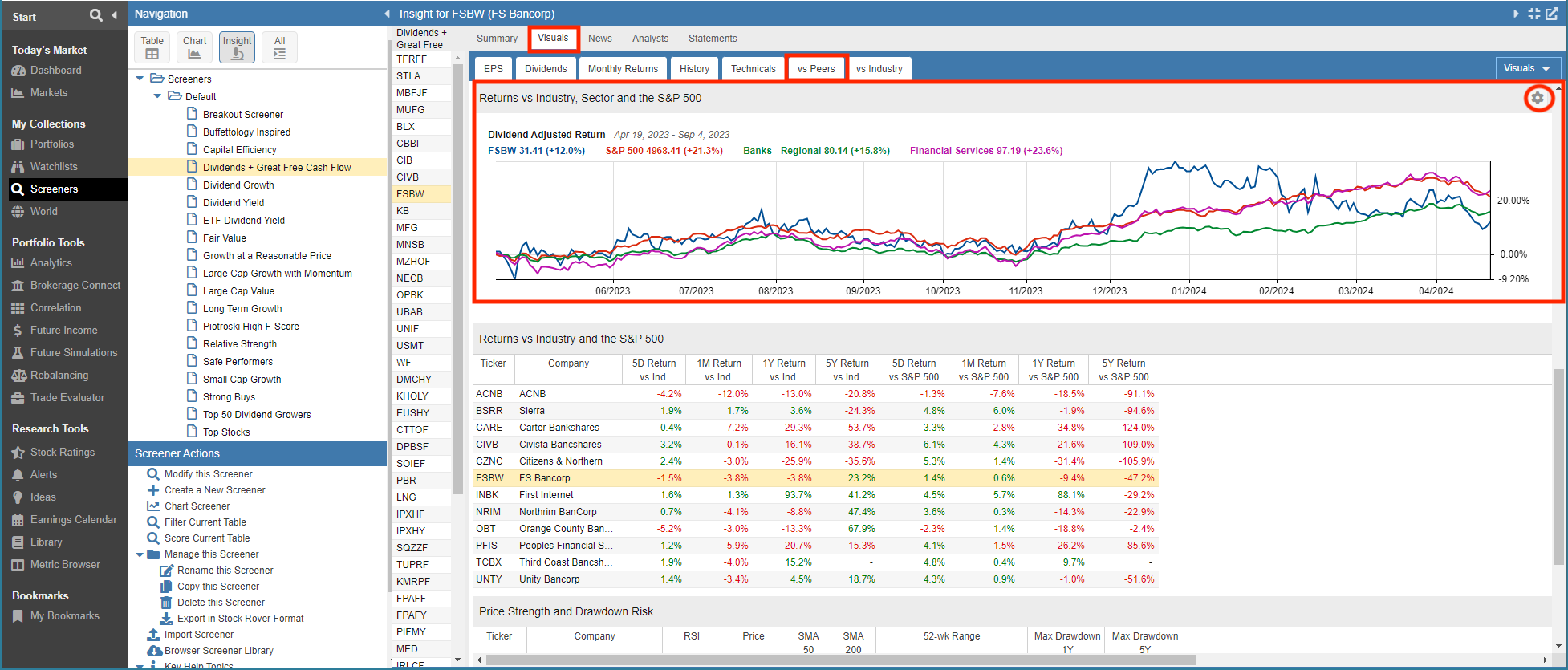Open Trade Evaluator
This screenshot has width=1568, height=670.
tap(67, 398)
